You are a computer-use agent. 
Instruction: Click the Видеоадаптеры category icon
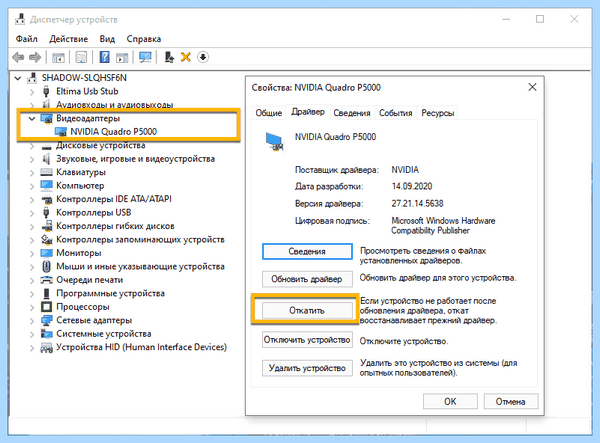coord(46,118)
